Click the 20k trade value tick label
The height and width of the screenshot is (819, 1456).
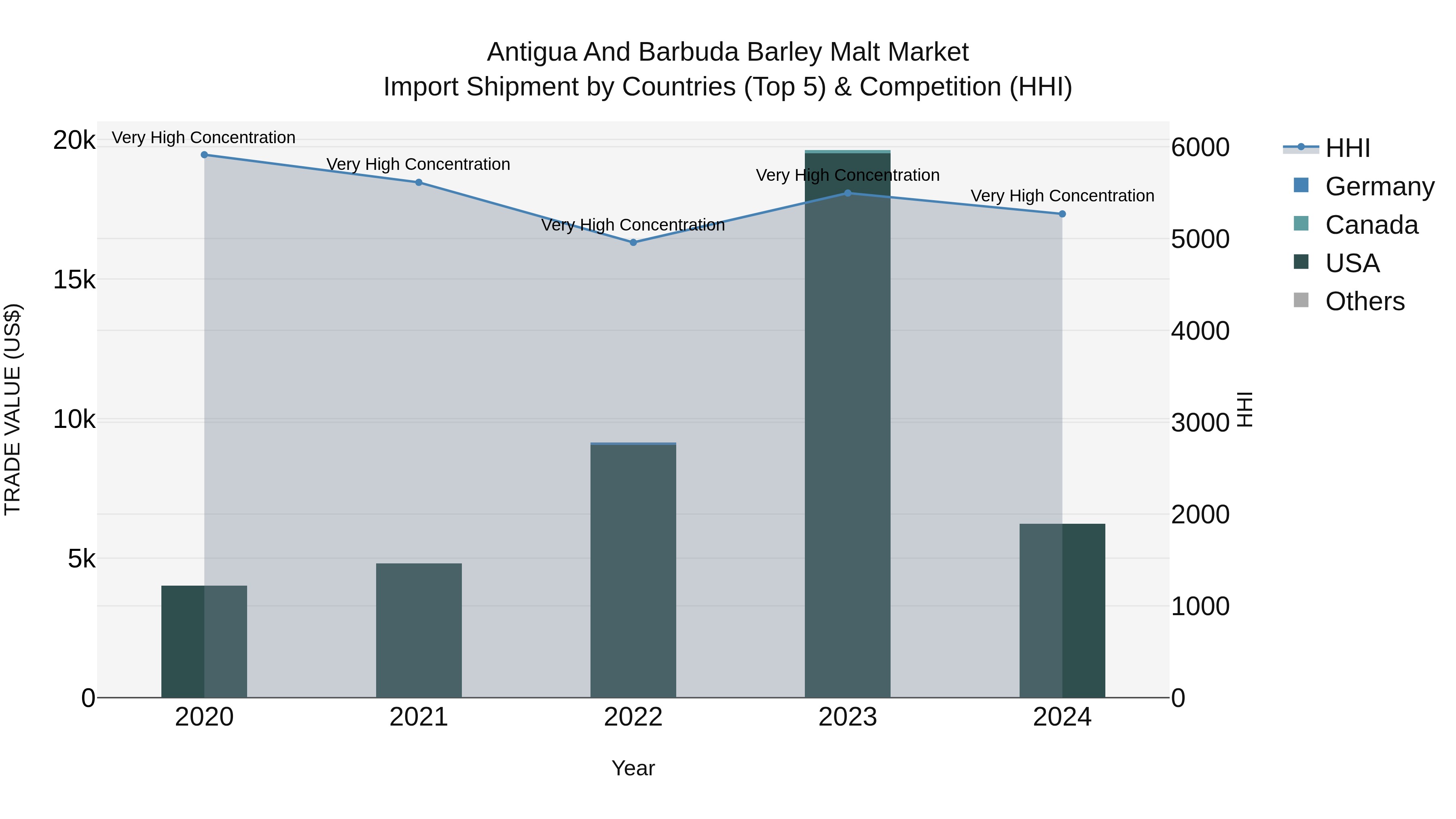click(74, 140)
